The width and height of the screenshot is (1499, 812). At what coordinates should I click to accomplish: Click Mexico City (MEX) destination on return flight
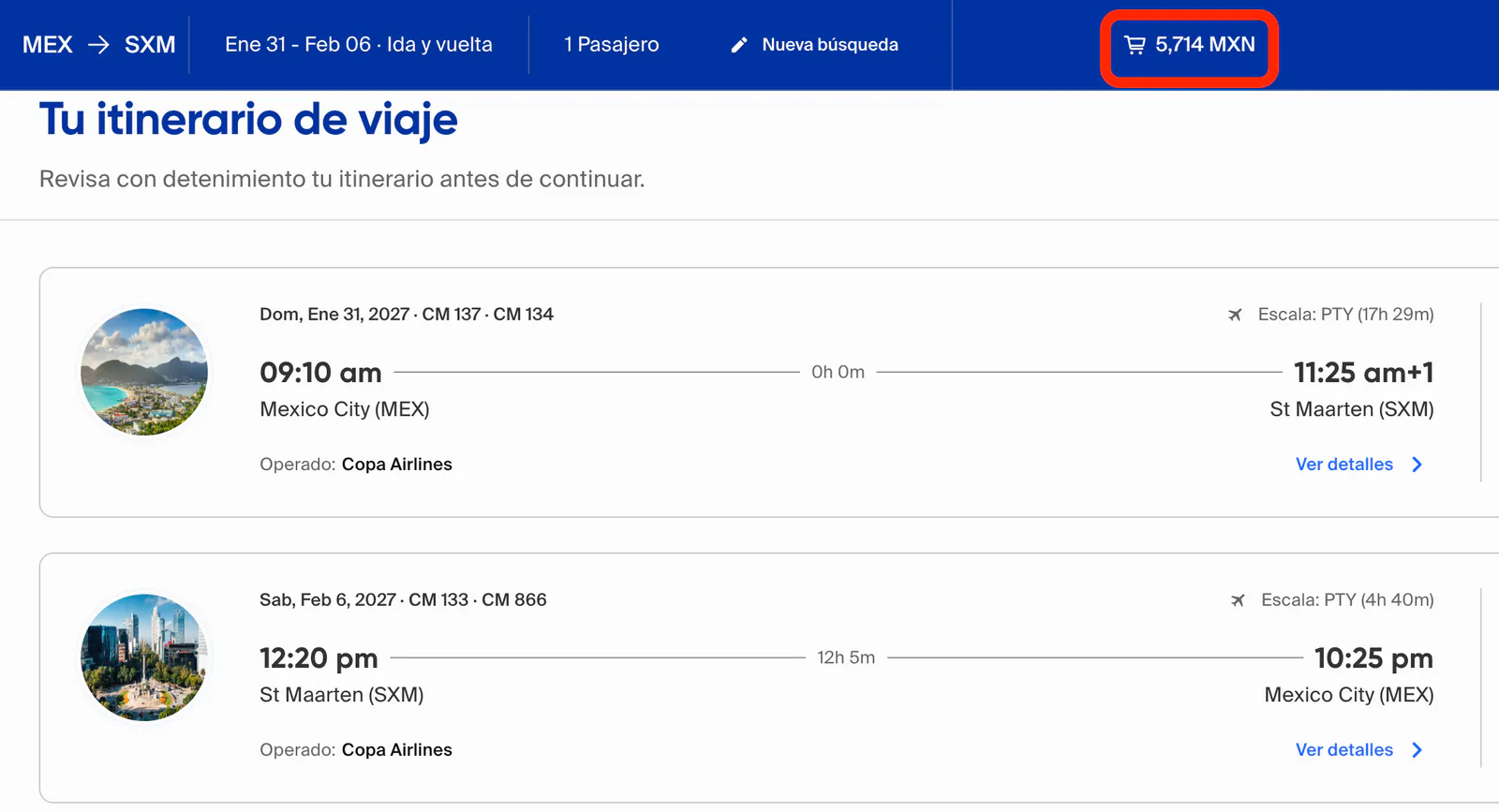pos(1349,695)
